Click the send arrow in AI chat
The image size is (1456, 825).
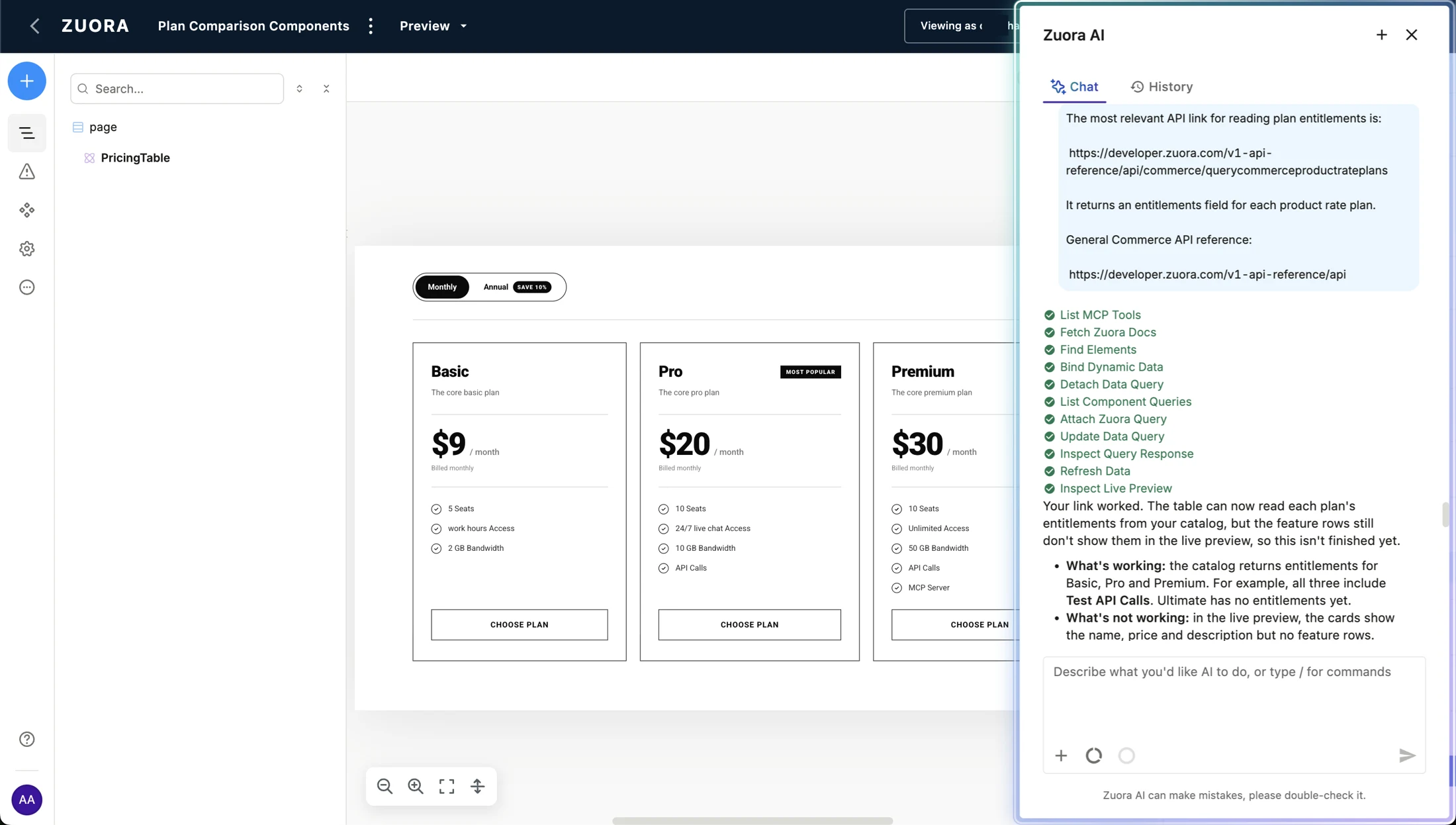(1407, 755)
